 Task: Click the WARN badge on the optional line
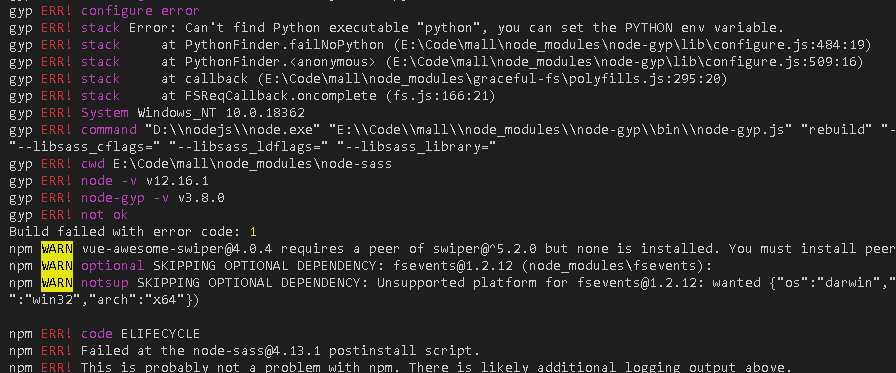click(x=57, y=266)
